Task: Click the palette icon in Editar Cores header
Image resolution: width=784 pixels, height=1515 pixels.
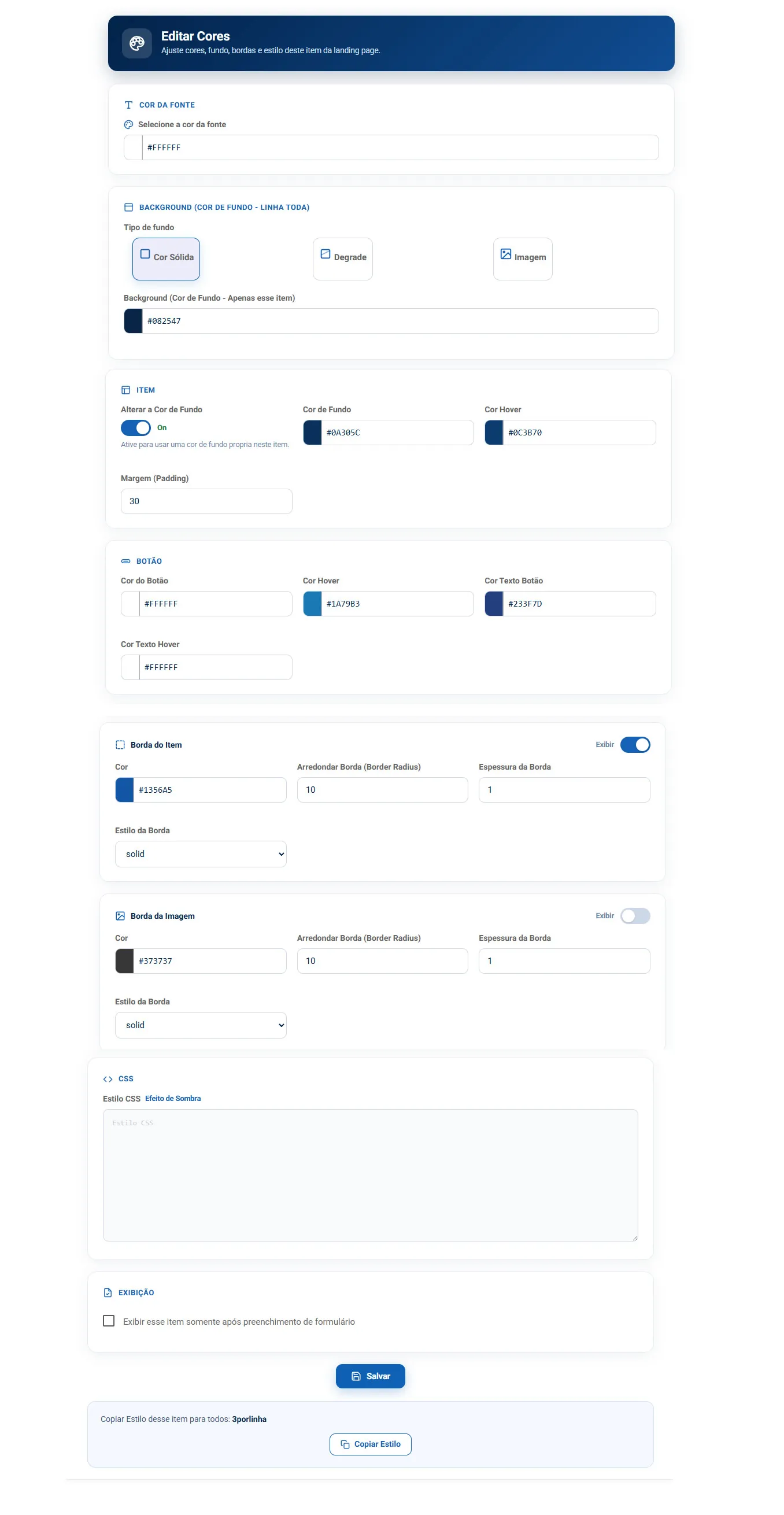Action: [x=137, y=43]
